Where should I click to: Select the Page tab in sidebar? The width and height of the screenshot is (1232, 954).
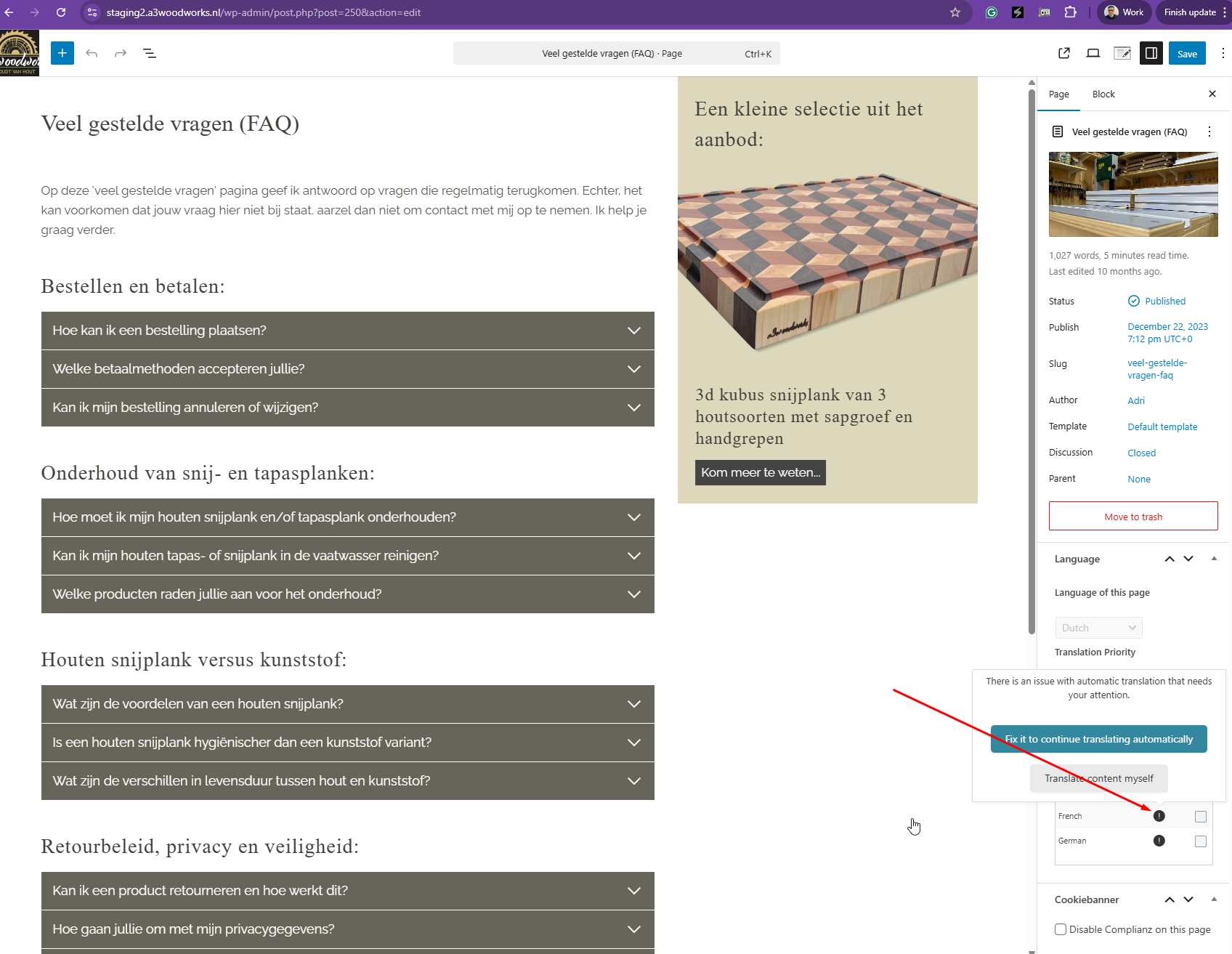click(x=1058, y=94)
